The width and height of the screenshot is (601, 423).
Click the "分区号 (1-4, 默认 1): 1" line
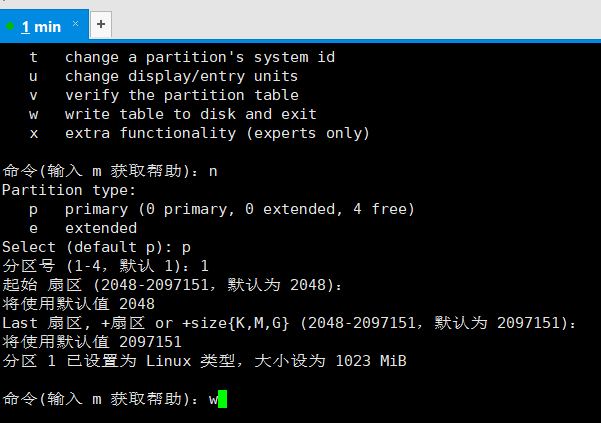tap(105, 266)
